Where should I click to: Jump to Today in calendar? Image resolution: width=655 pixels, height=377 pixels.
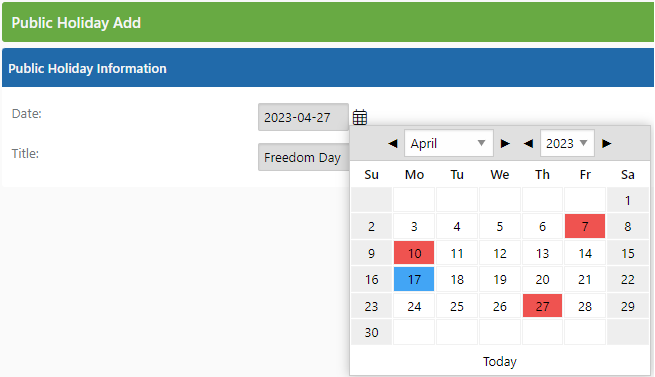click(x=500, y=362)
